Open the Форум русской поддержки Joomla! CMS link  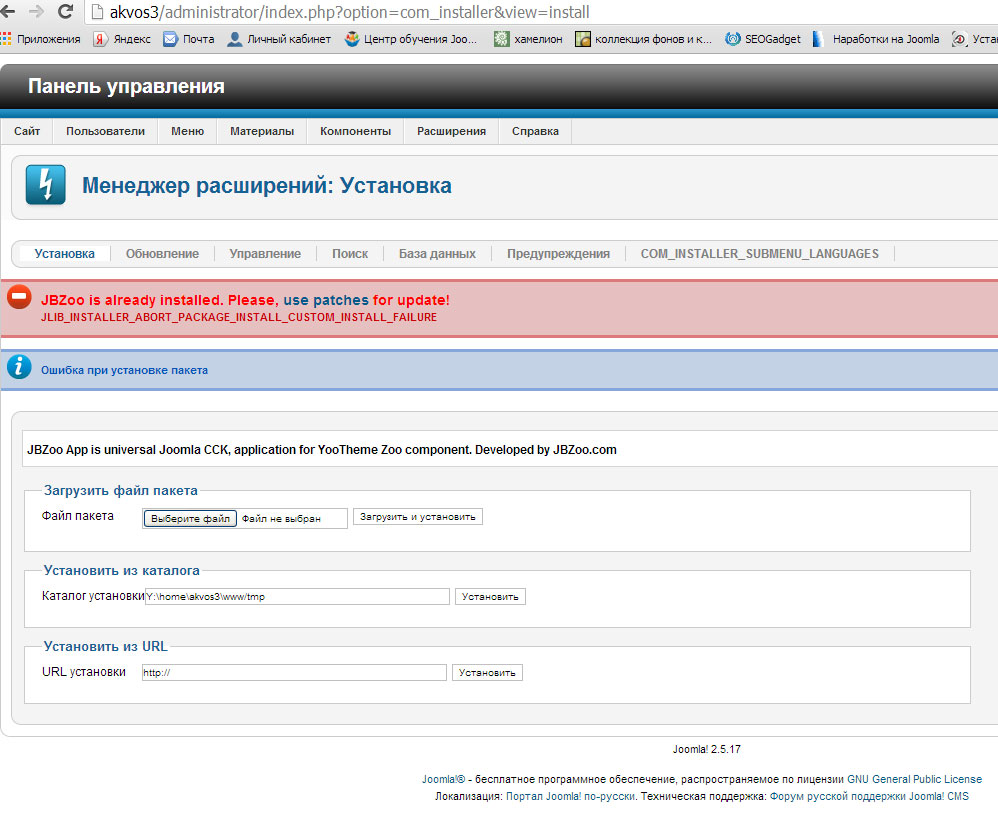click(869, 796)
